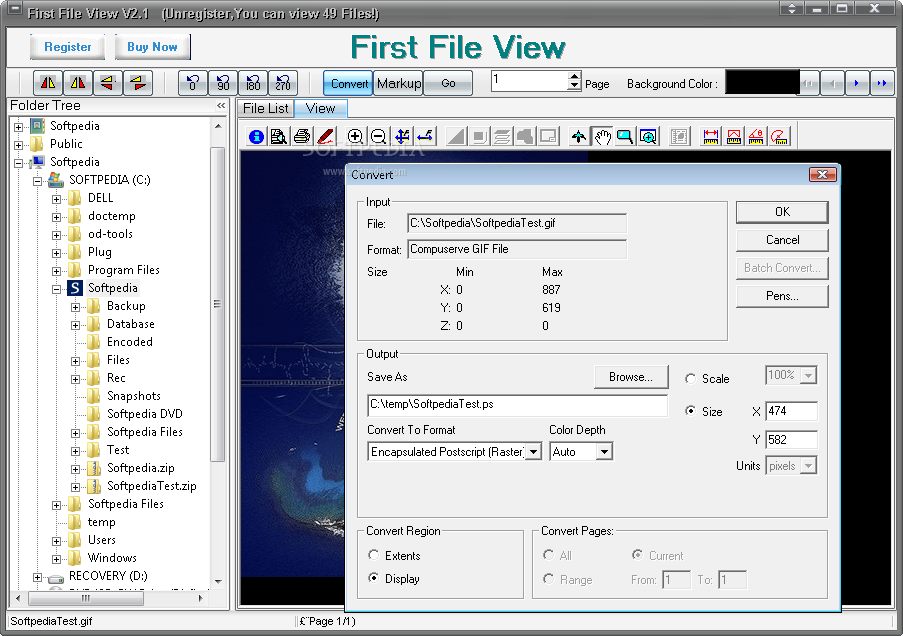The height and width of the screenshot is (636, 903).
Task: Click the Save As path field
Action: pyautogui.click(x=517, y=405)
